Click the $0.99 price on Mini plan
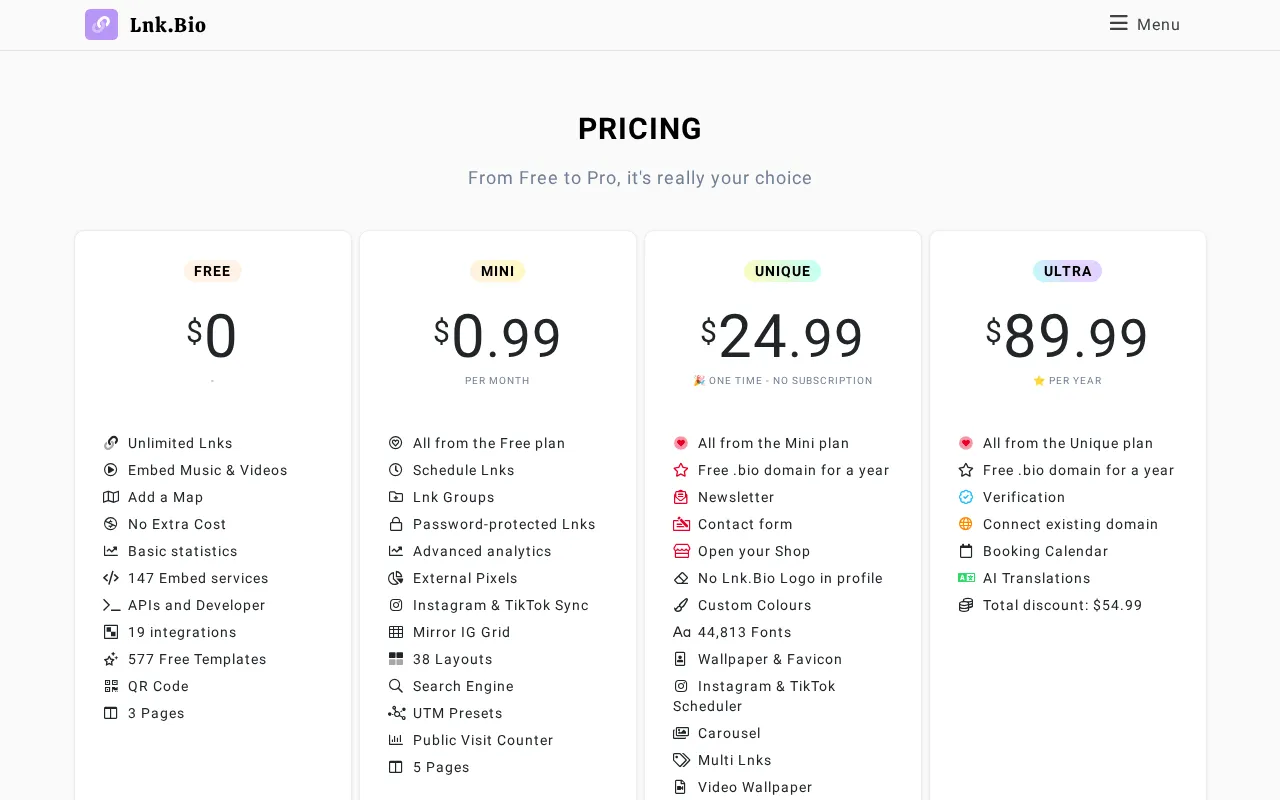 (x=498, y=336)
